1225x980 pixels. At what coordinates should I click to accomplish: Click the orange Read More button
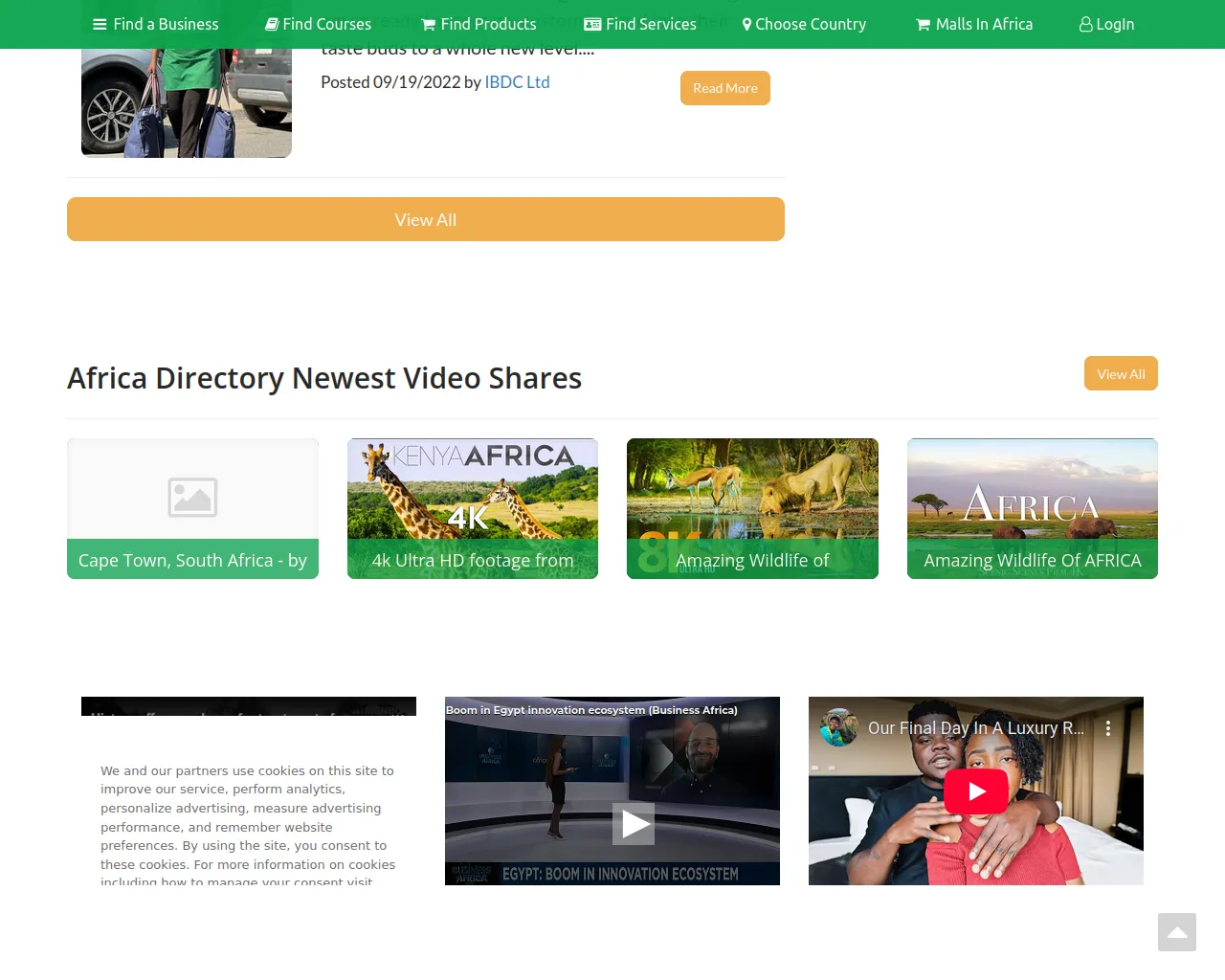click(x=724, y=88)
